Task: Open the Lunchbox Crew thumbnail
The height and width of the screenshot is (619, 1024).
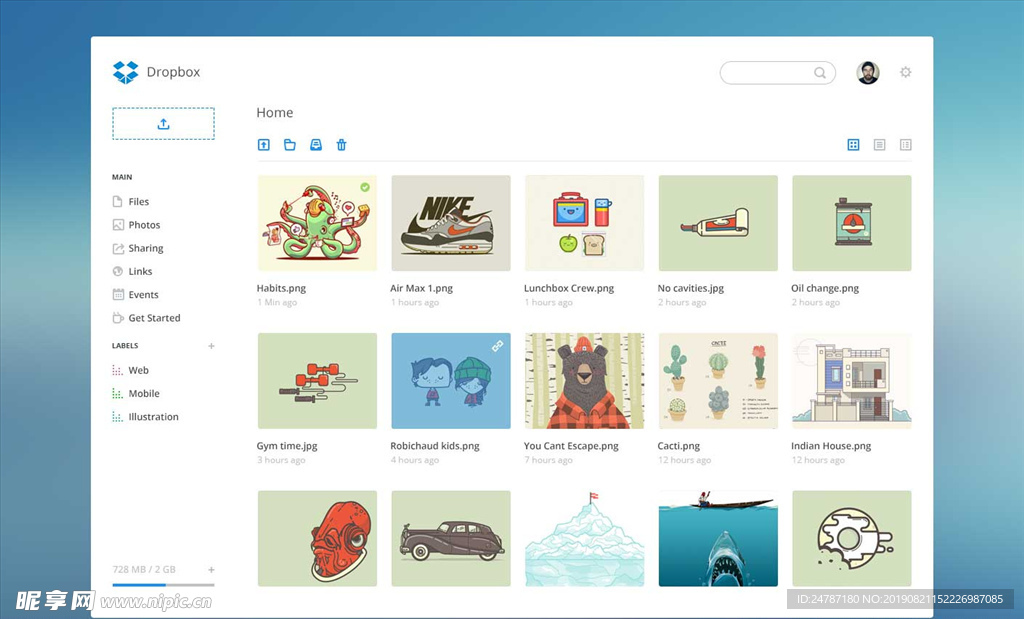Action: pyautogui.click(x=584, y=223)
